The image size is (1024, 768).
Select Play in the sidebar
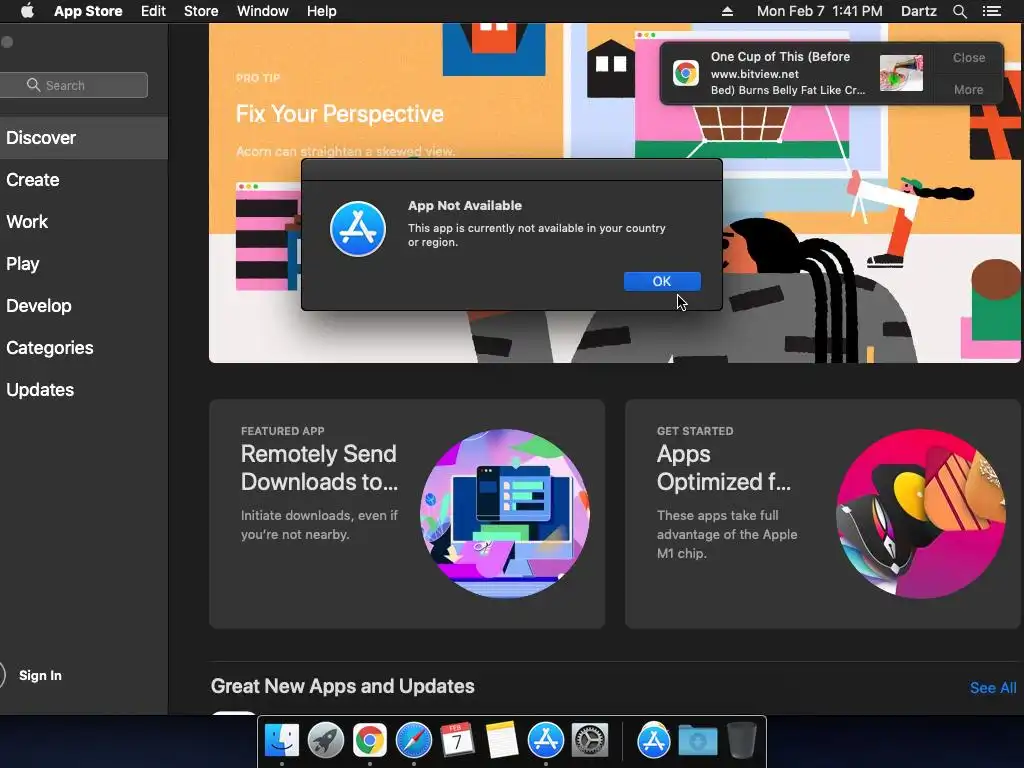coord(84,264)
